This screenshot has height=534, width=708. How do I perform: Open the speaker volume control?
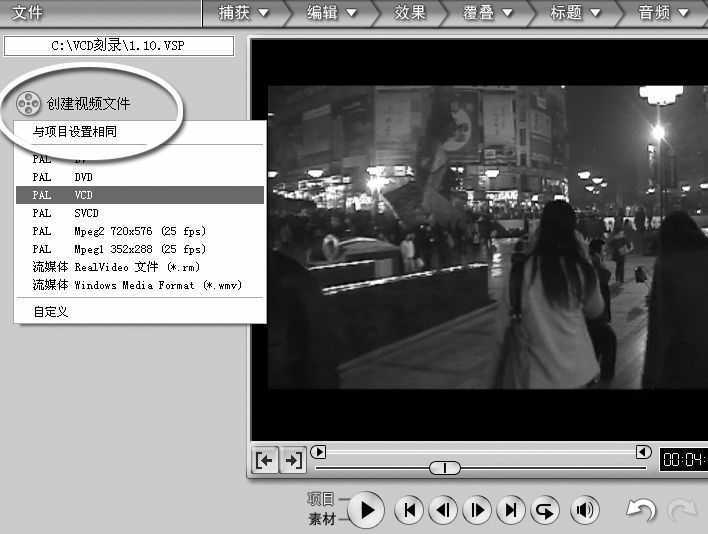coord(585,510)
